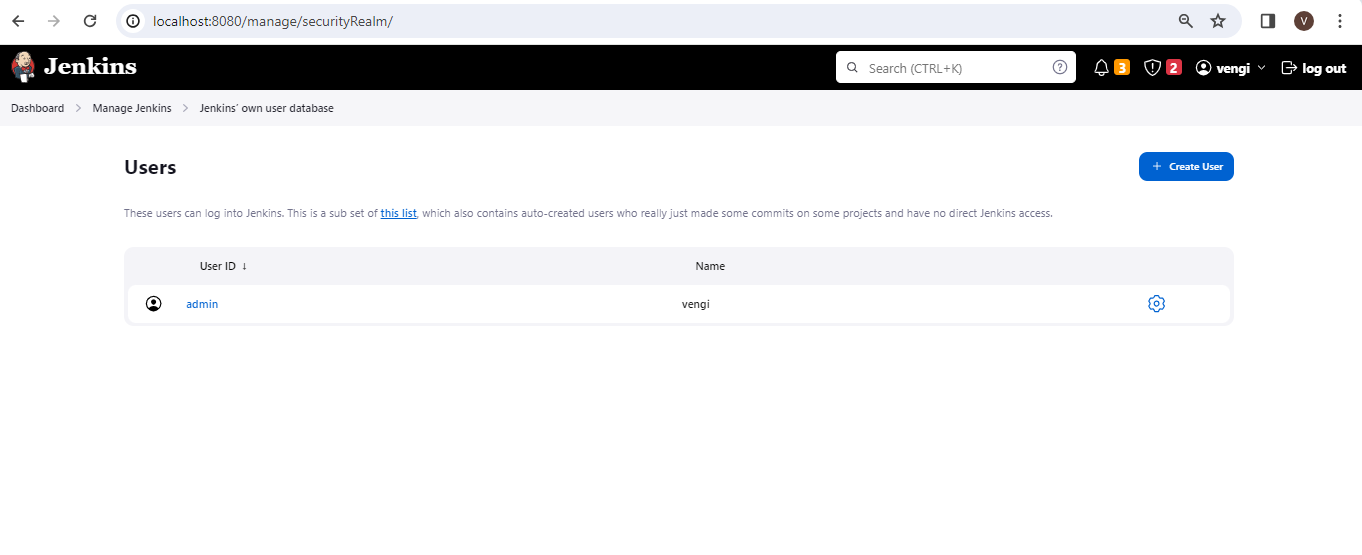Open the admin user link
Image resolution: width=1362 pixels, height=555 pixels.
click(x=202, y=304)
